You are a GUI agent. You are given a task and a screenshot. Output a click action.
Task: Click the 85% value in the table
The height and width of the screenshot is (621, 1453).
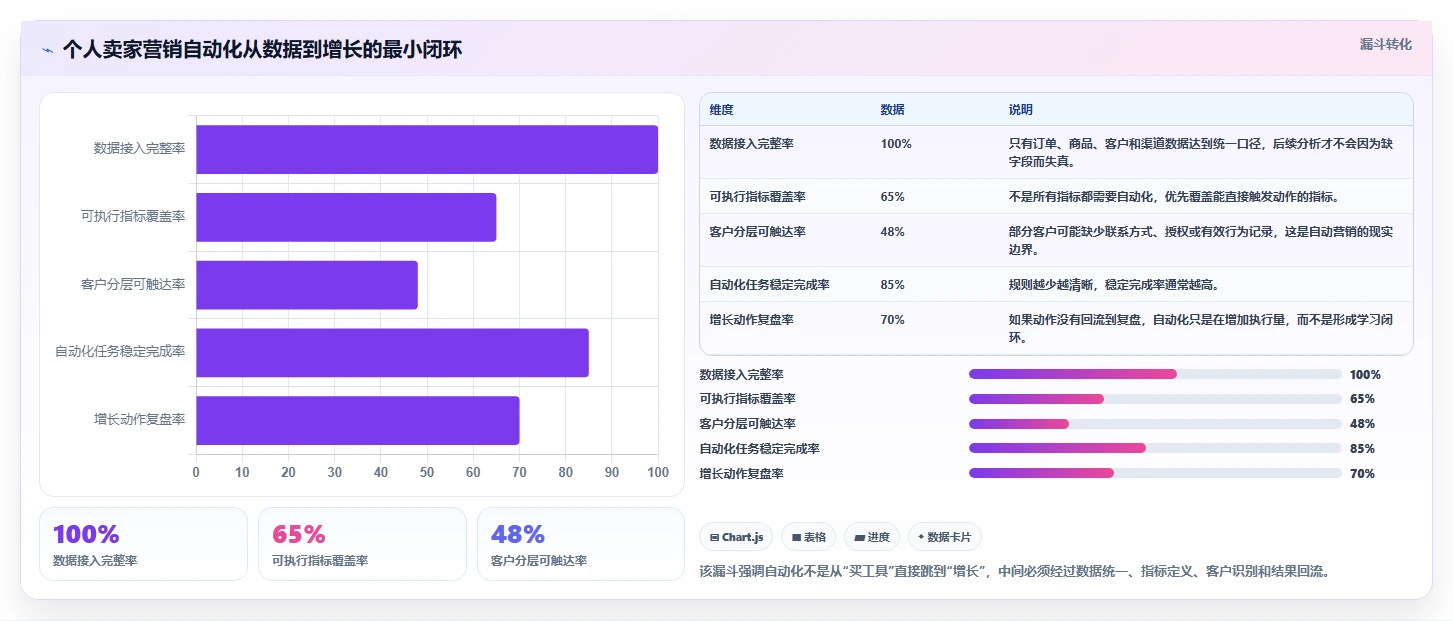[892, 285]
